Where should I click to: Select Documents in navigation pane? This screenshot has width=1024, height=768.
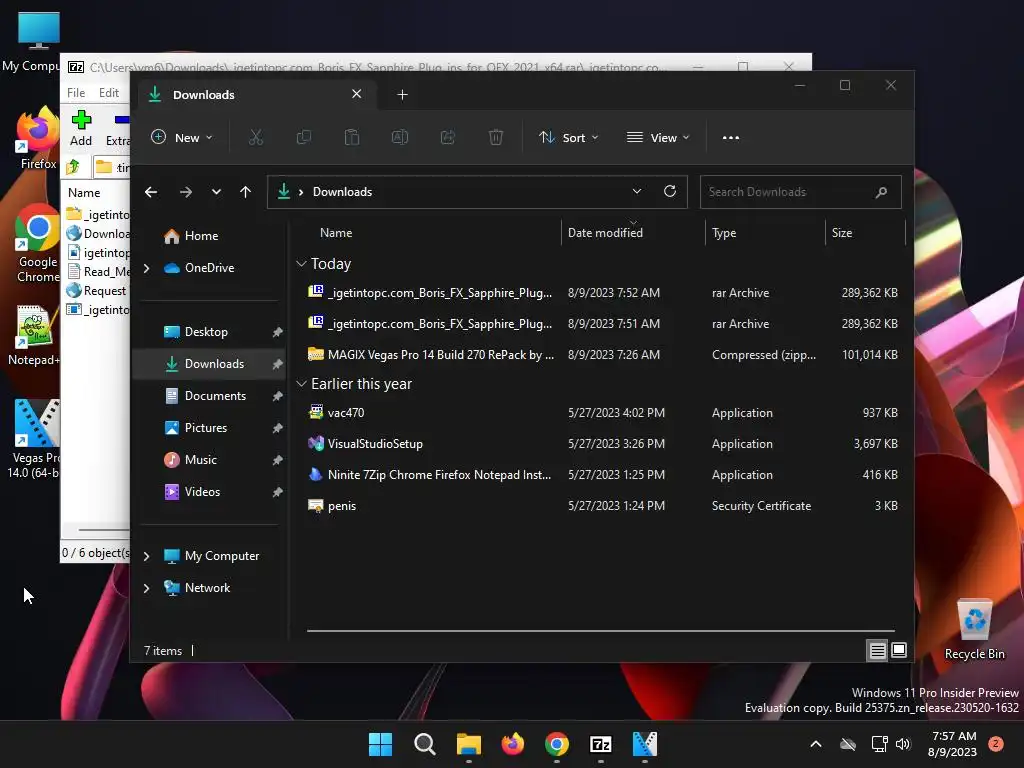[210, 396]
